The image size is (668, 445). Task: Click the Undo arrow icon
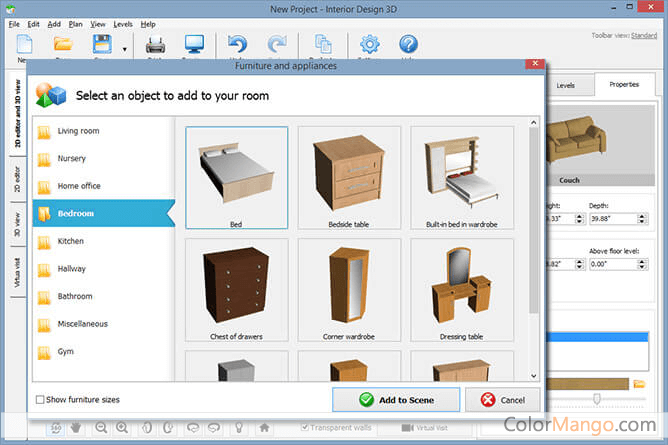tap(237, 45)
